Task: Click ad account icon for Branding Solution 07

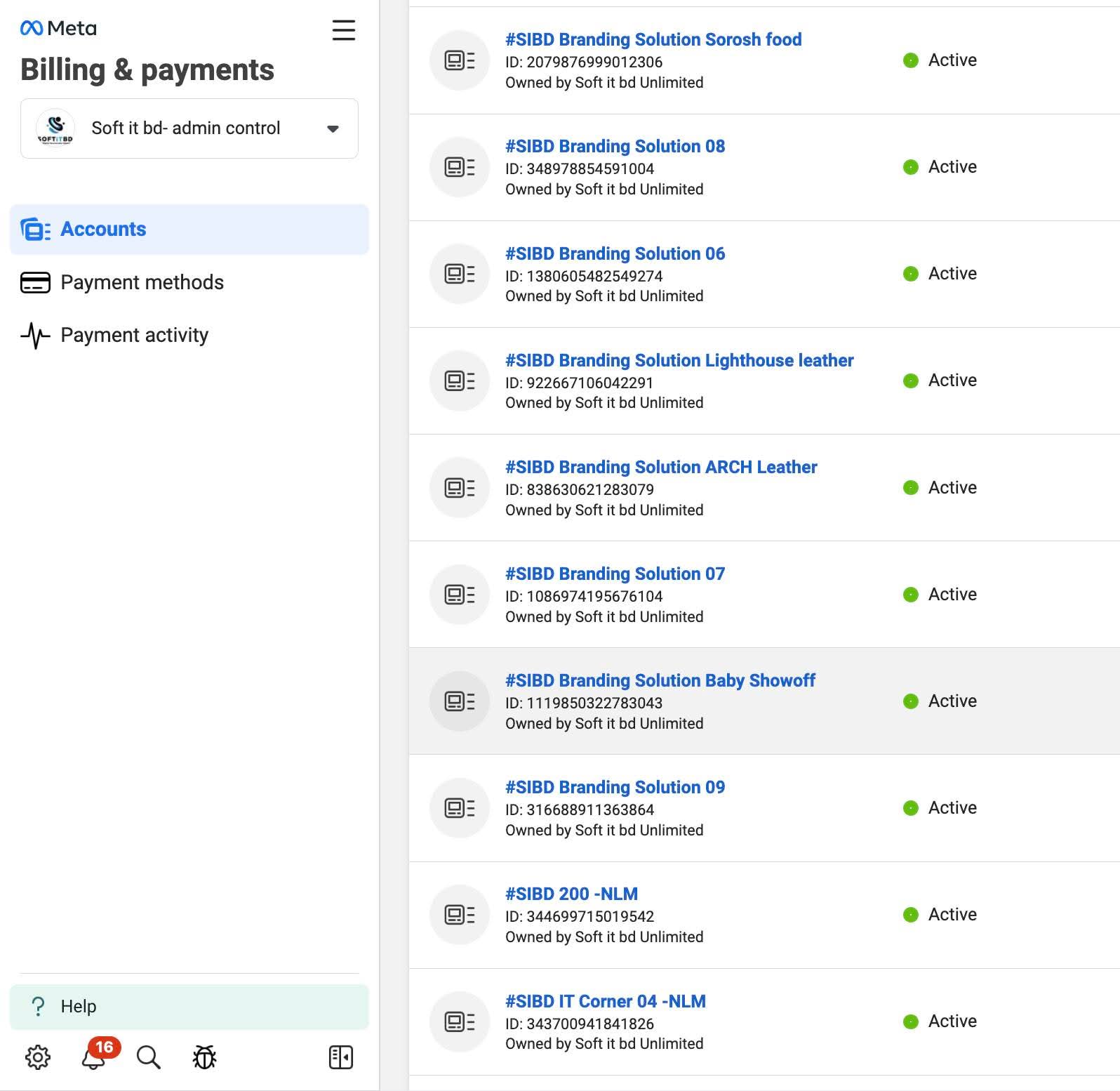Action: [460, 594]
